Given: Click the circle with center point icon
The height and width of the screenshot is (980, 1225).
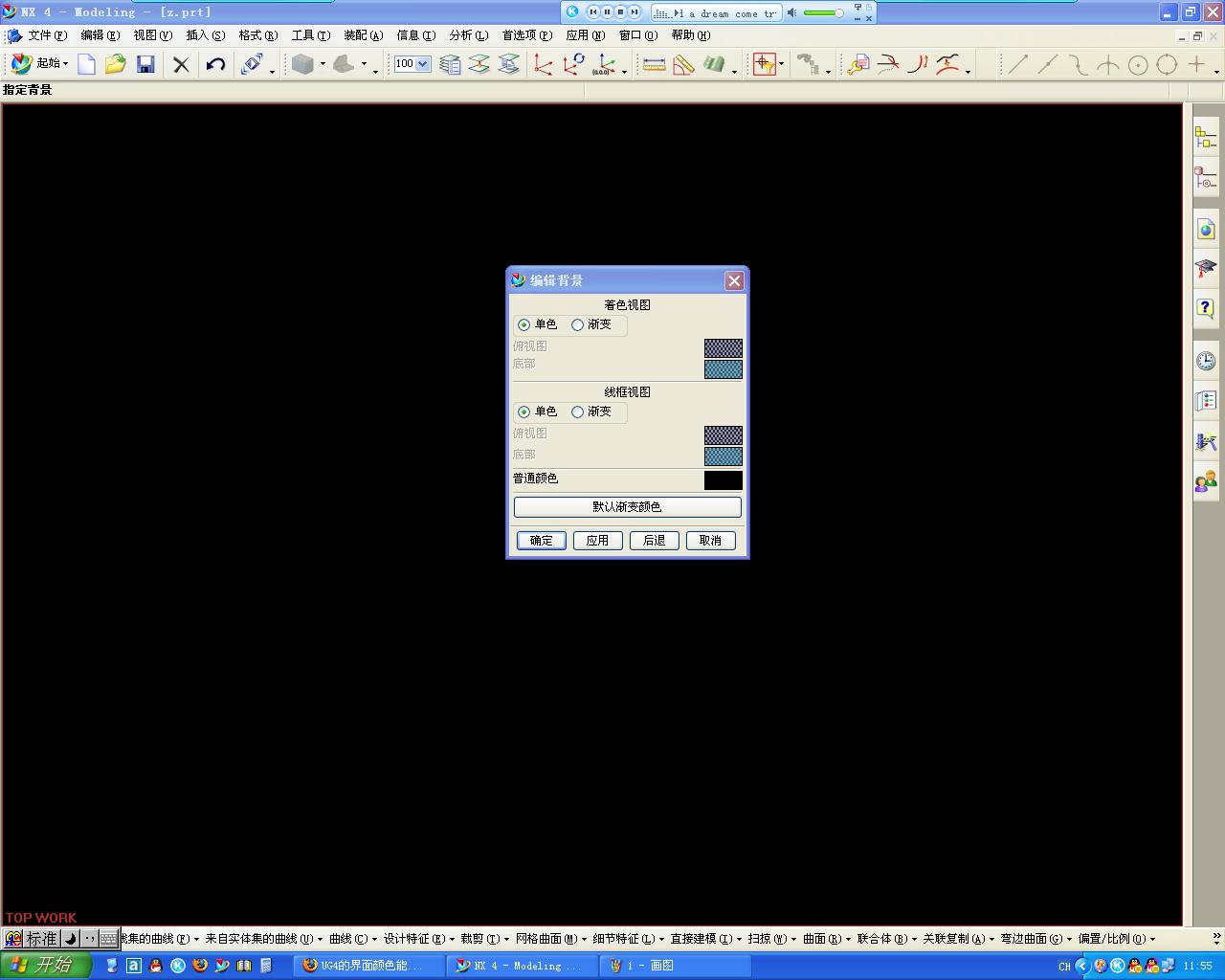Looking at the screenshot, I should click(1138, 64).
